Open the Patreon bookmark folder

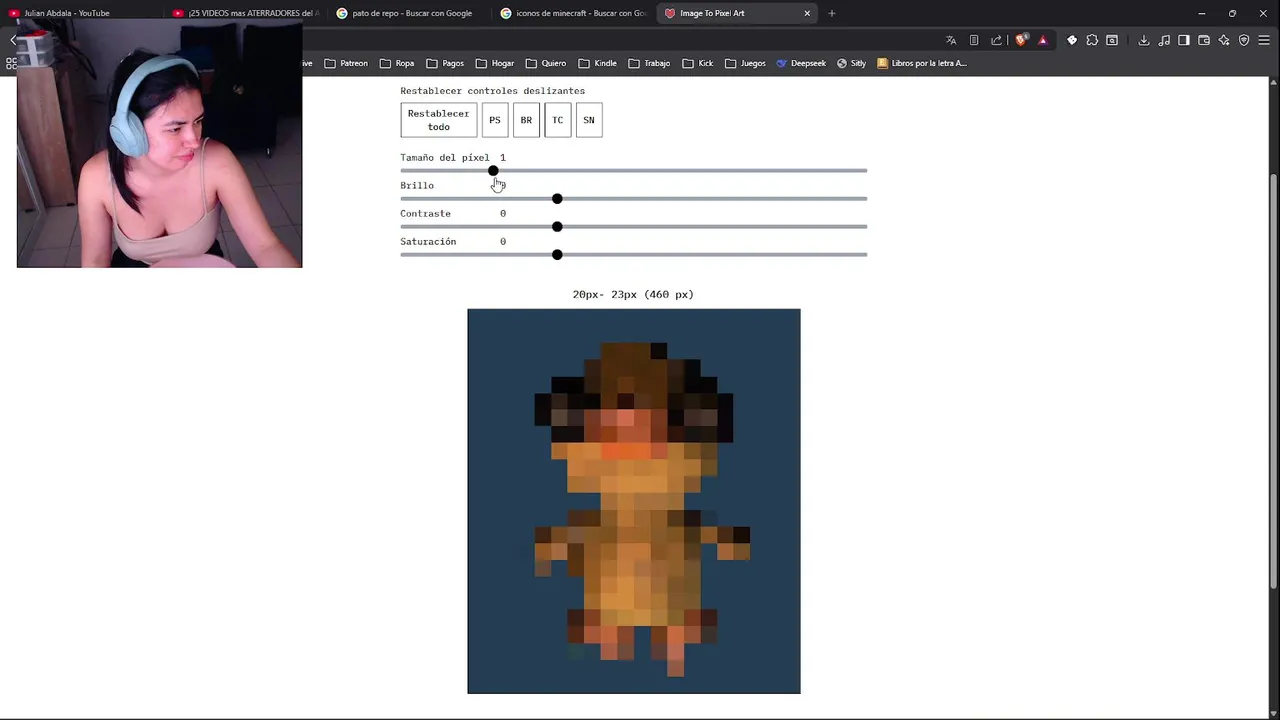345,63
